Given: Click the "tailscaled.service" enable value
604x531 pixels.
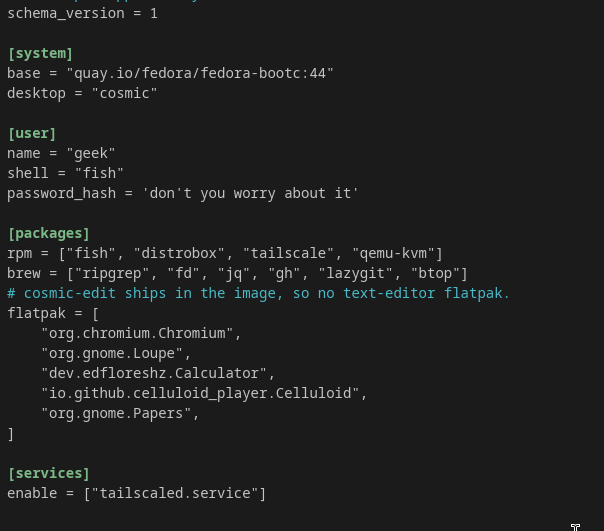Looking at the screenshot, I should coord(175,493).
